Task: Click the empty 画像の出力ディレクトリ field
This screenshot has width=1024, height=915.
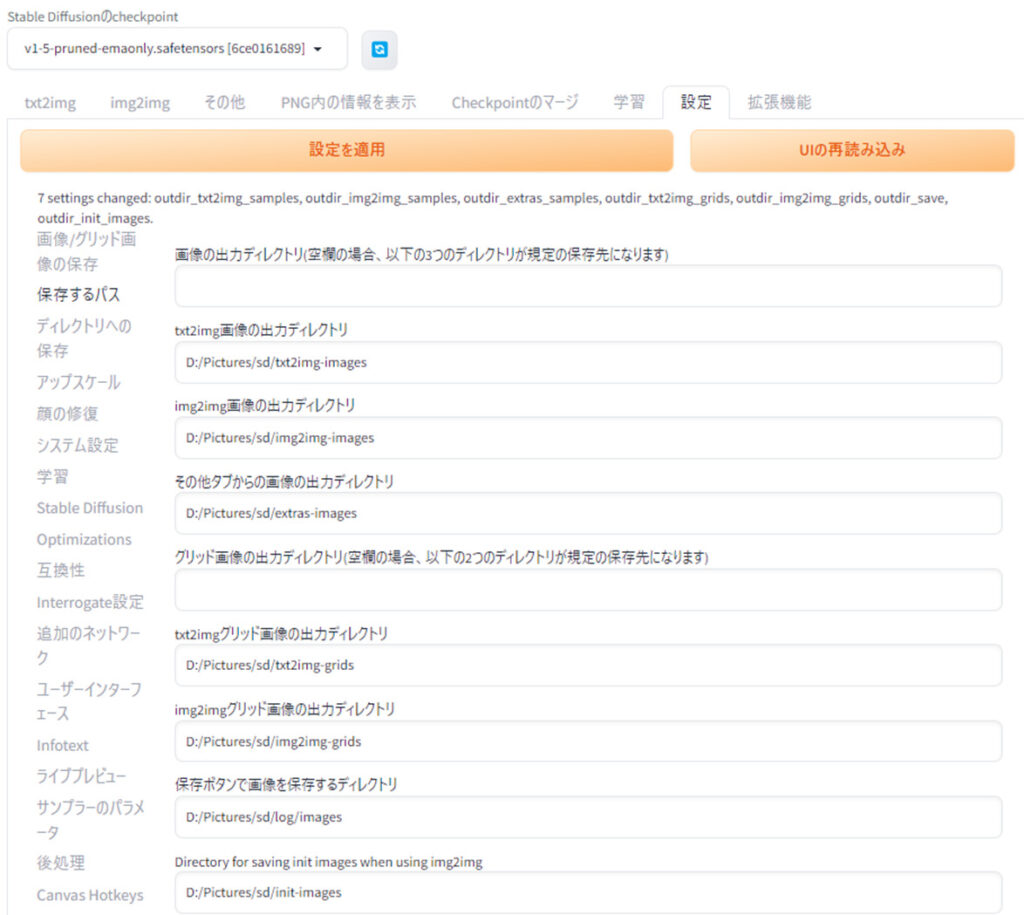Action: click(x=588, y=287)
